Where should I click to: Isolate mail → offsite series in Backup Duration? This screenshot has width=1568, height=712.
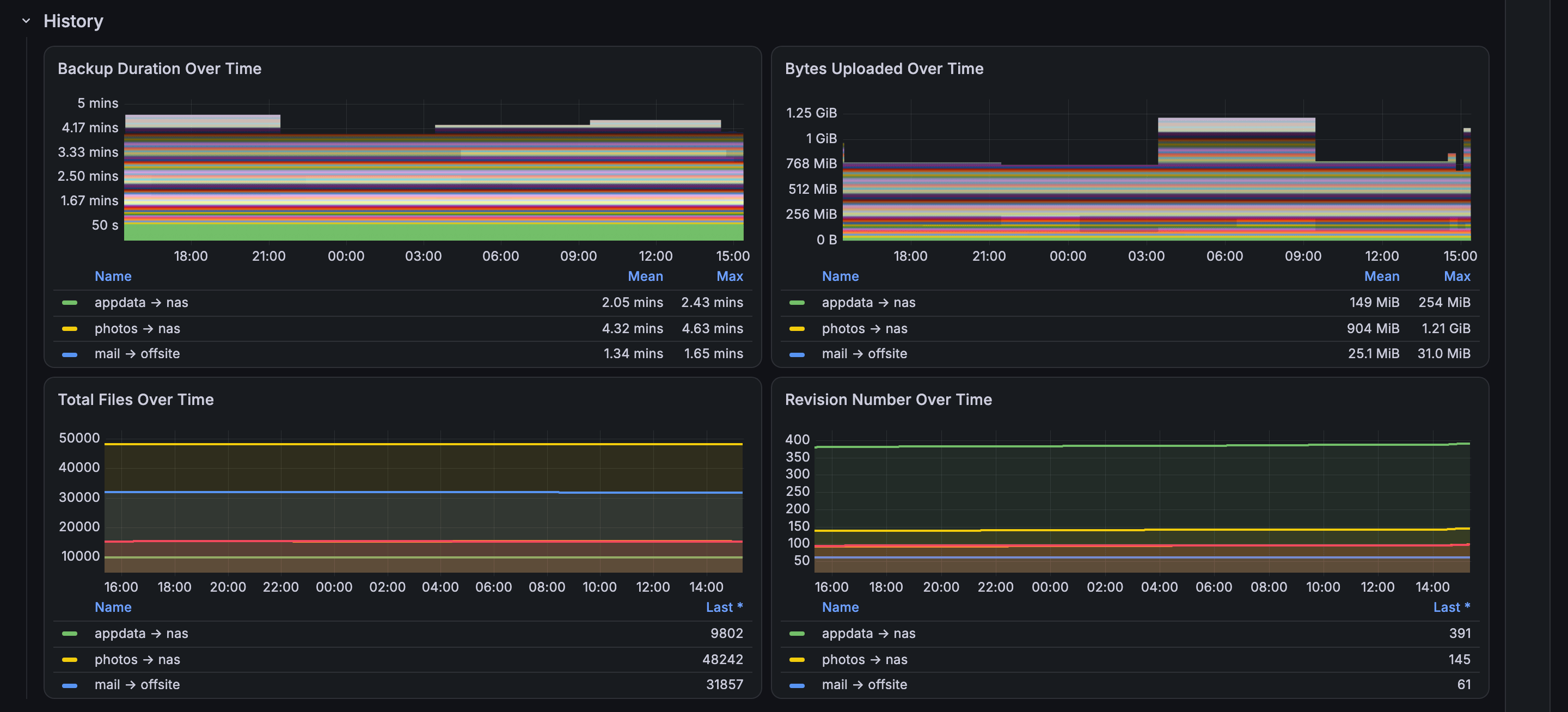[137, 354]
